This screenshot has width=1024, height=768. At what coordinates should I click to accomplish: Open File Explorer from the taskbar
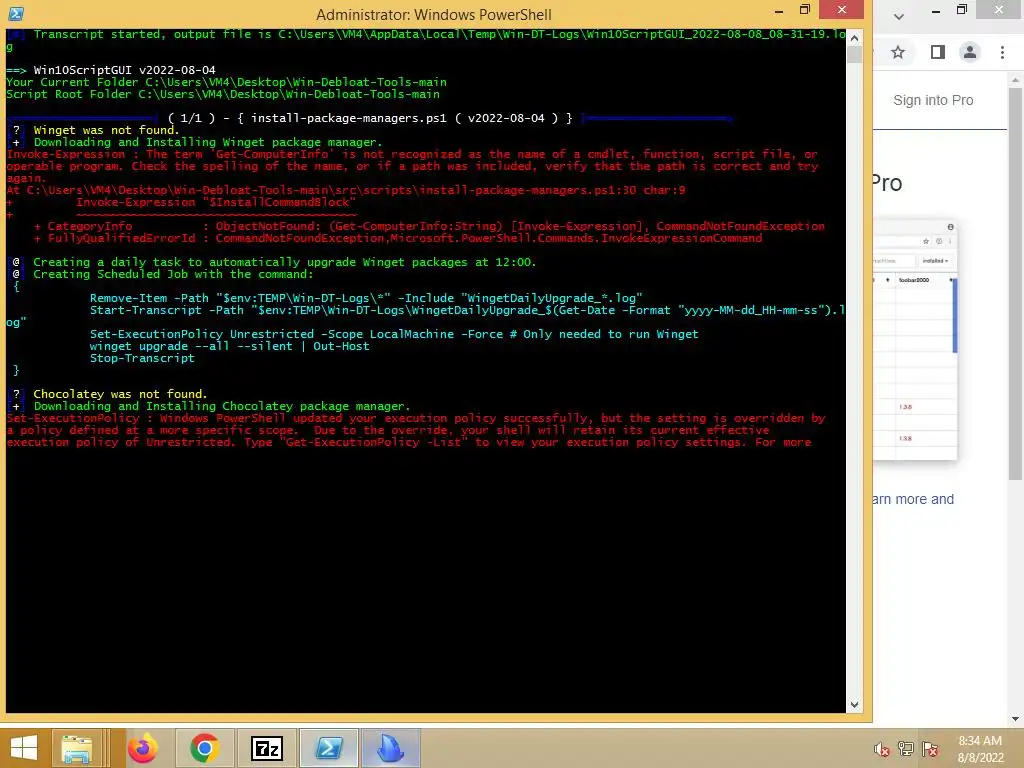tap(76, 748)
